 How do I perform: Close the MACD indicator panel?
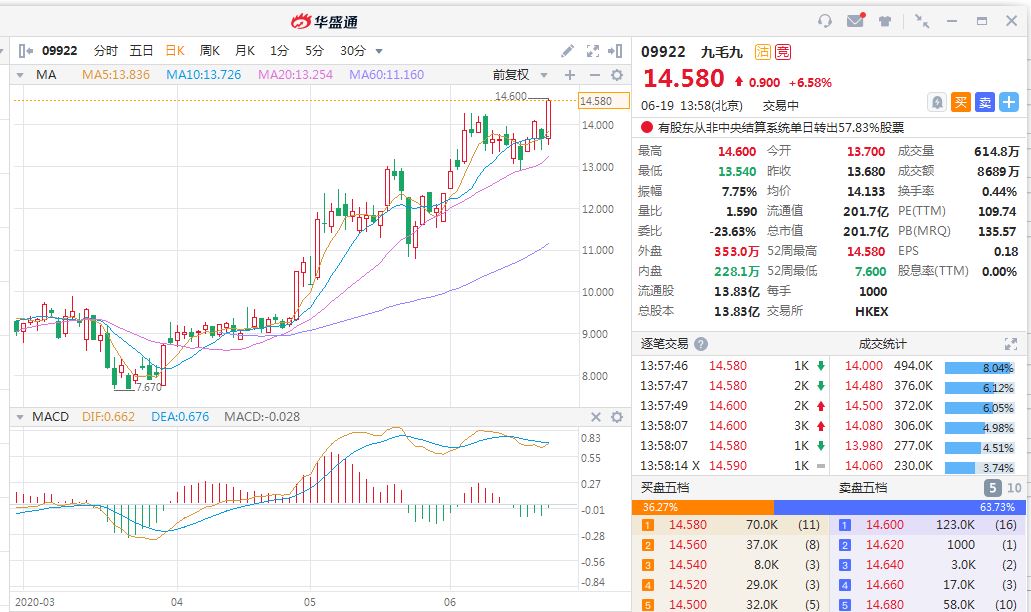596,417
